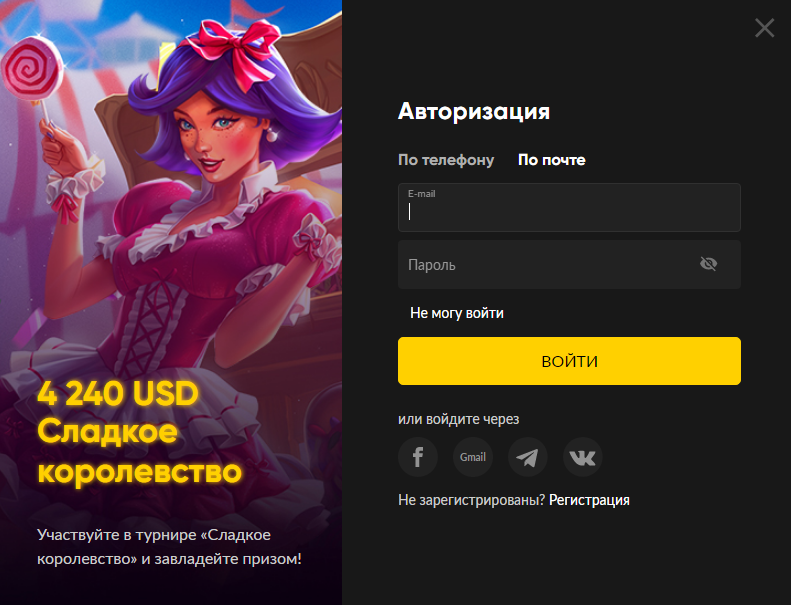Viewport: 791px width, 605px height.
Task: Switch to the 'По телефону' tab
Action: point(446,160)
